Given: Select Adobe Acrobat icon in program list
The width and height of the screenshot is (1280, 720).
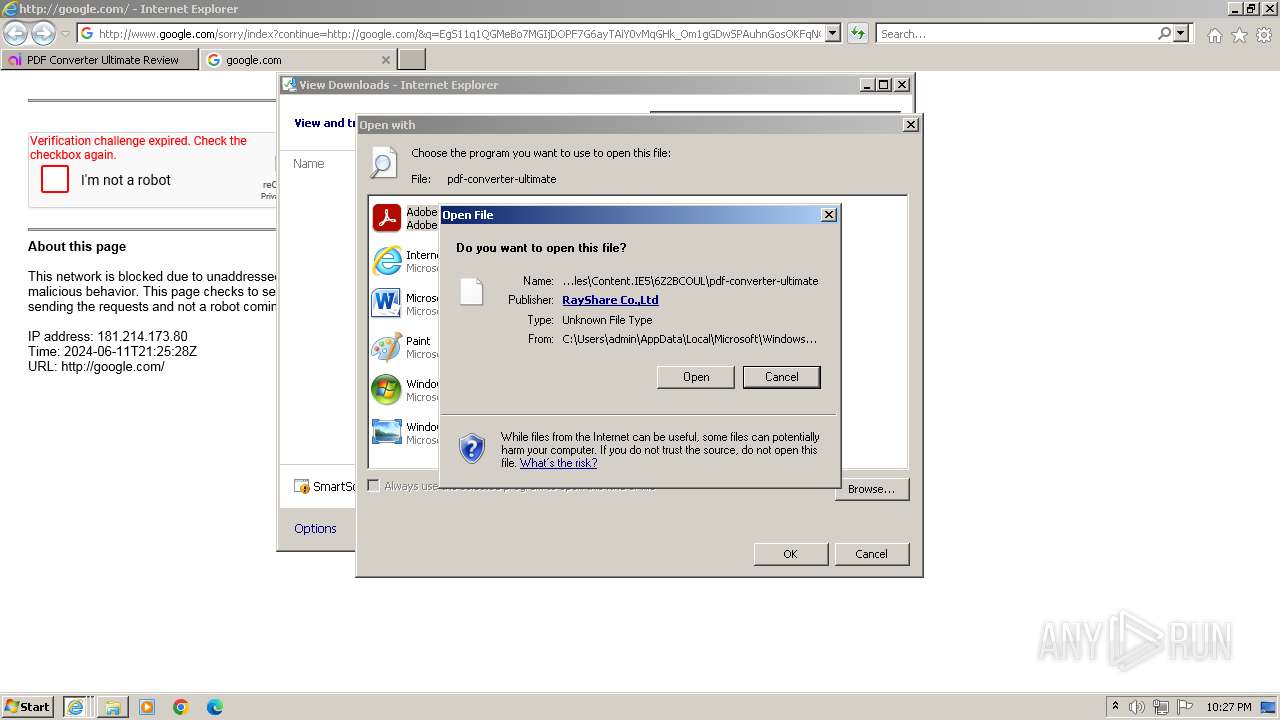Looking at the screenshot, I should 386,218.
